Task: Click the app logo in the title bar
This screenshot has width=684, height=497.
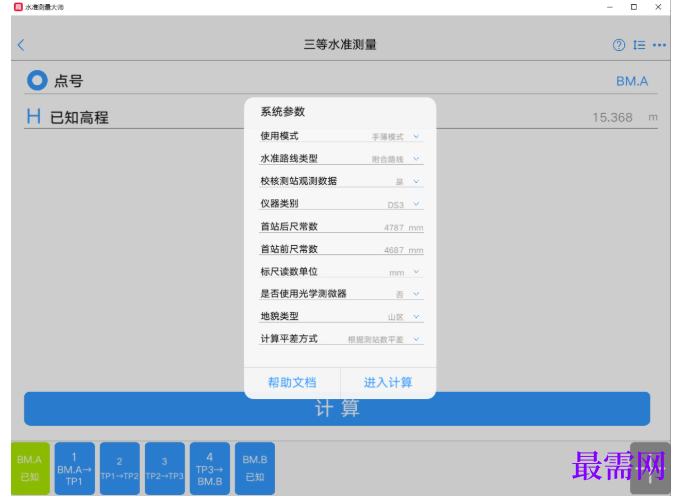Action: point(18,7)
